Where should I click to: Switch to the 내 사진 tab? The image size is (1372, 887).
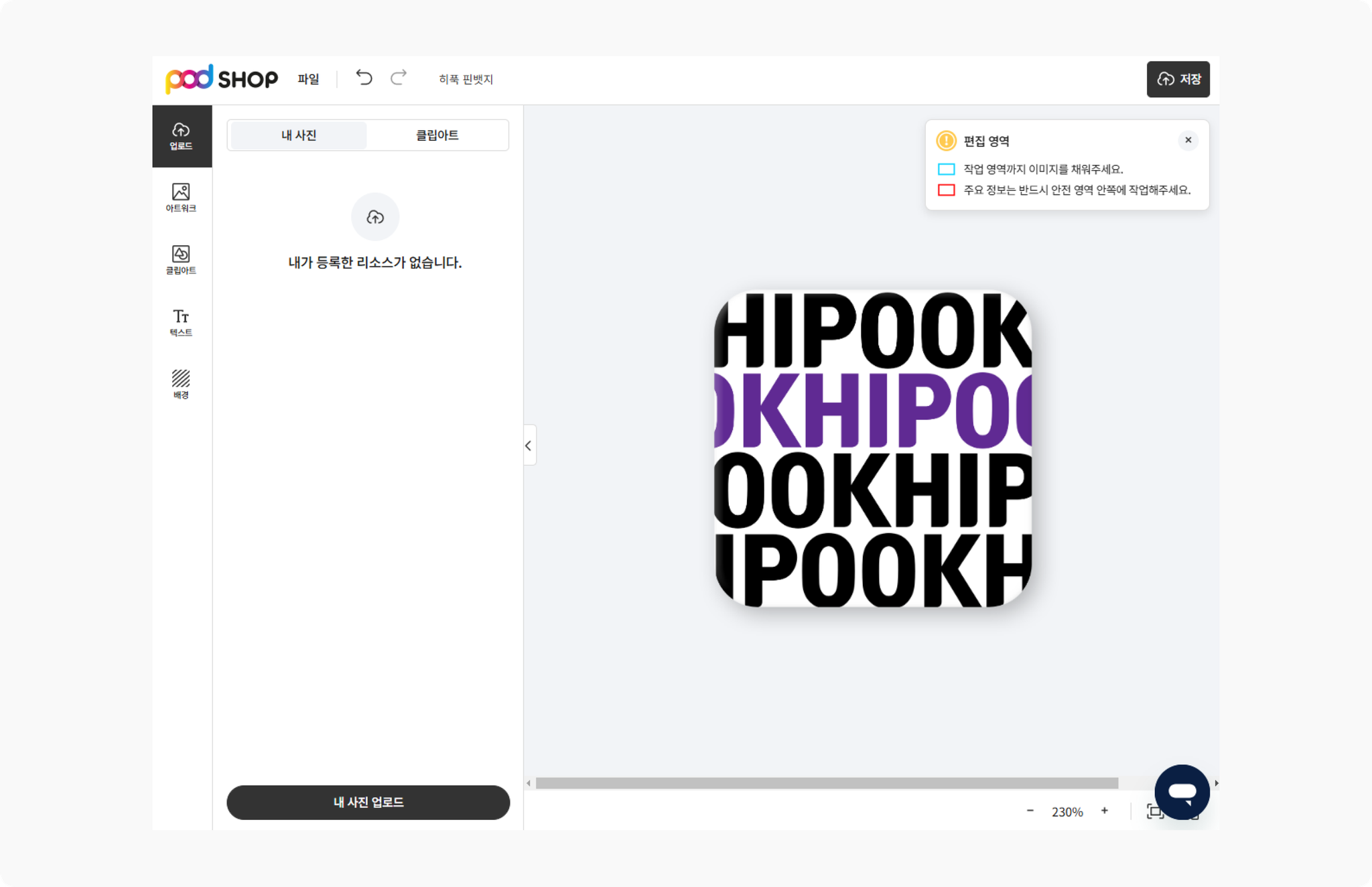[299, 135]
